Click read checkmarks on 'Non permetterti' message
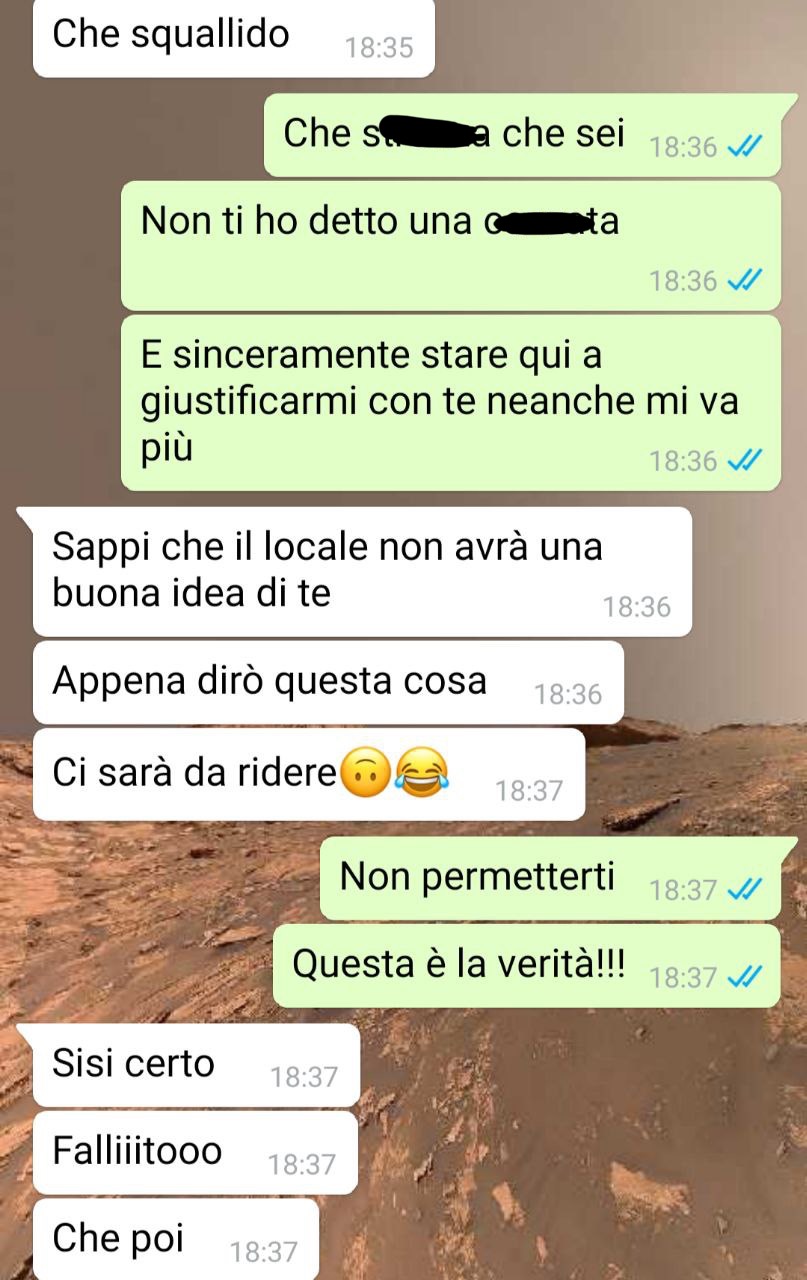Screen dimensions: 807x1280 (745, 889)
